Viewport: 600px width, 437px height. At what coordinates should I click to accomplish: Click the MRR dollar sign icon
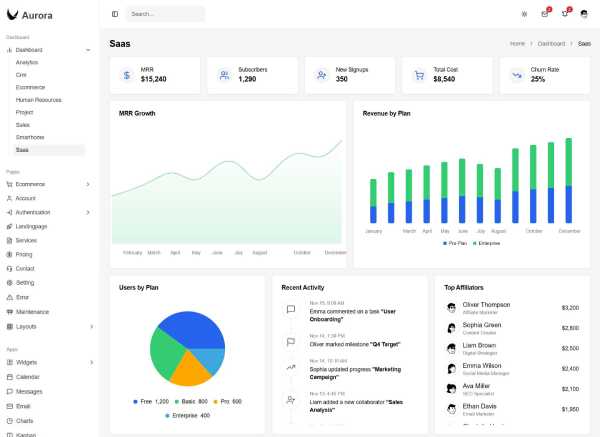click(126, 75)
